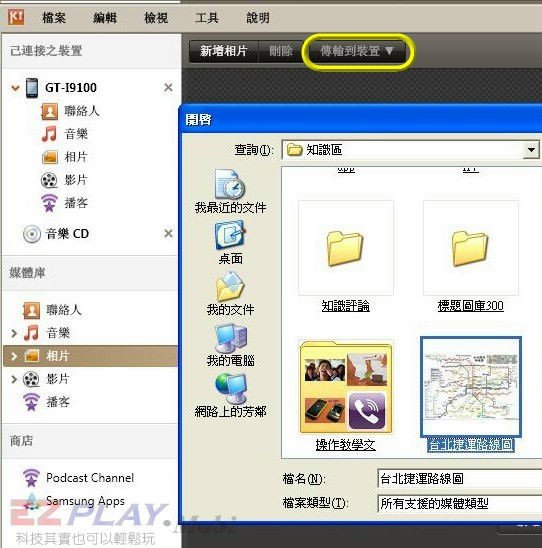This screenshot has width=542, height=548.
Task: Open the 傳輸到裝置 transfer dropdown
Action: (357, 52)
